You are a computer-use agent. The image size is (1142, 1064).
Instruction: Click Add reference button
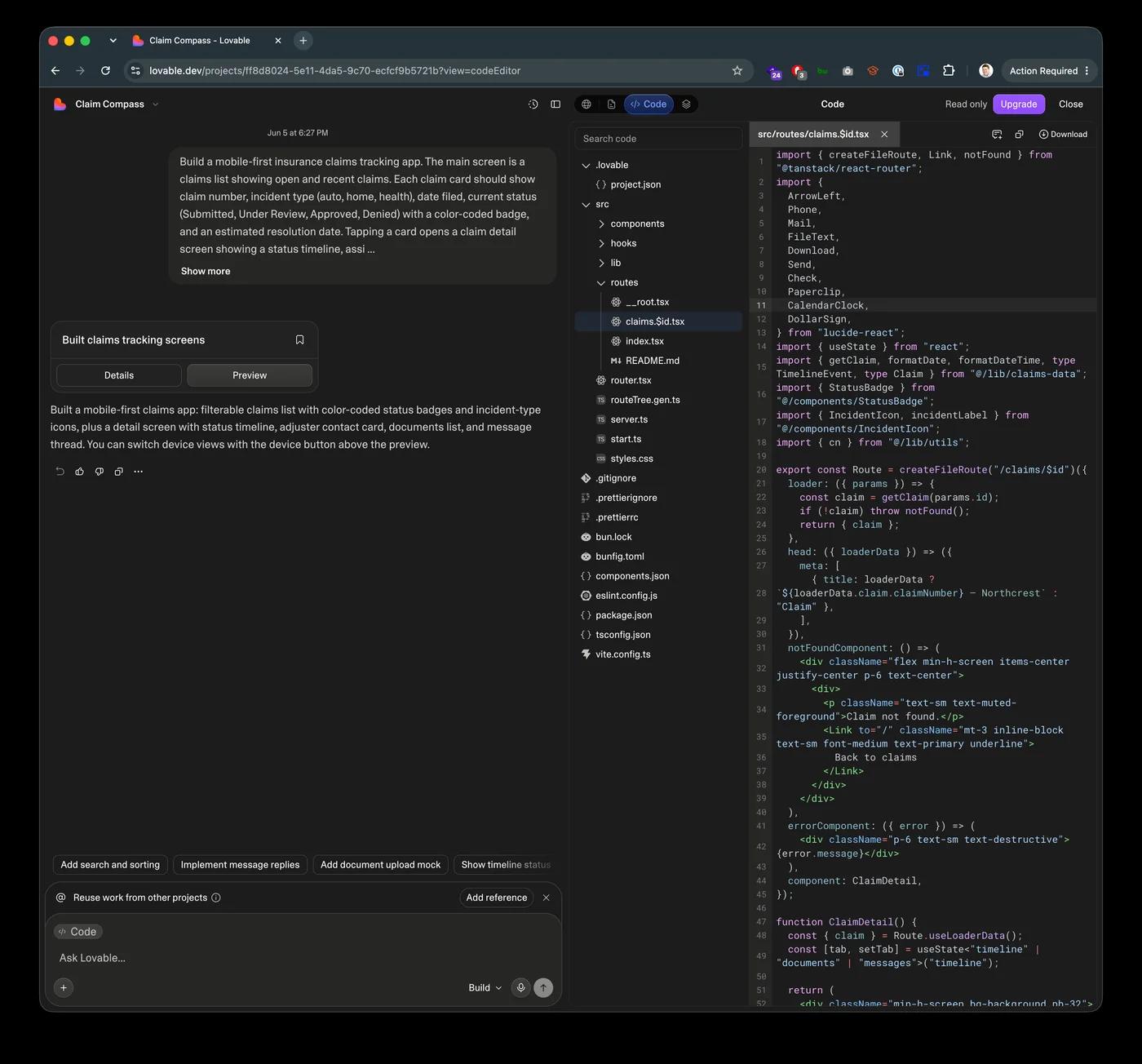click(496, 898)
